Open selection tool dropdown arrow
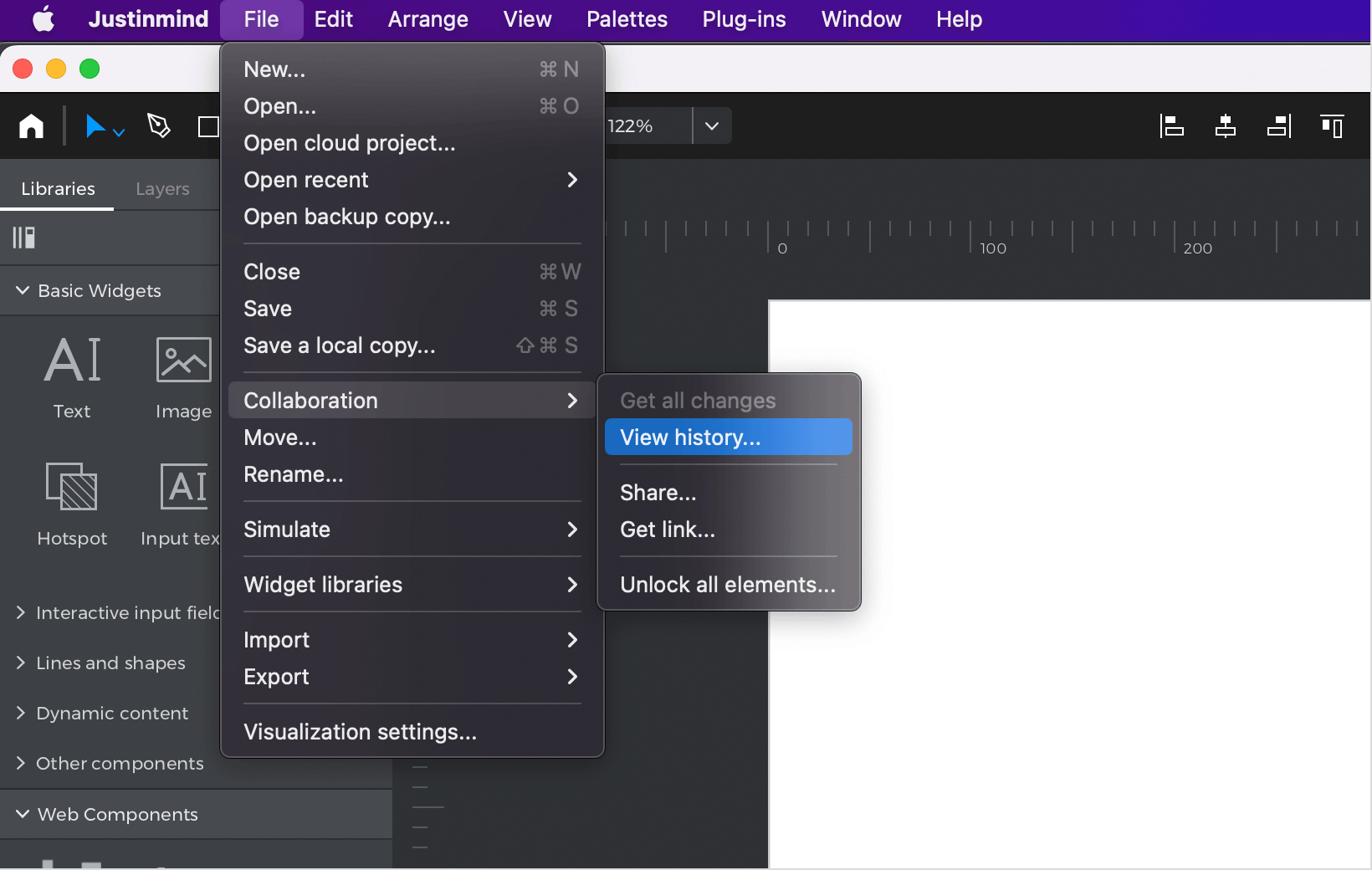 (119, 132)
